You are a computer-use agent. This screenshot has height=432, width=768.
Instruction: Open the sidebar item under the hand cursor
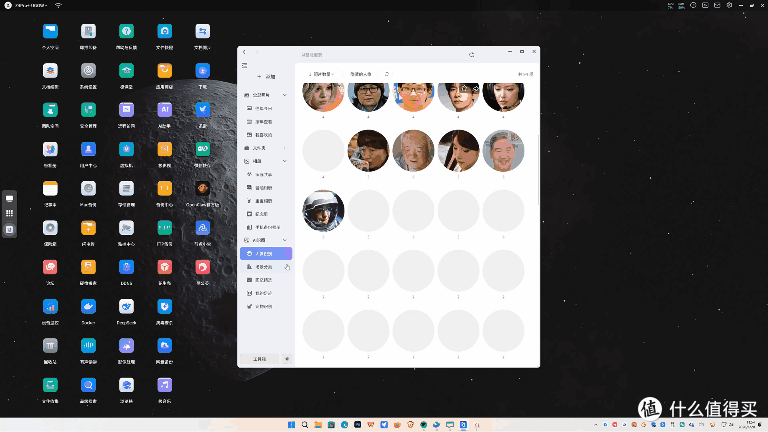pyautogui.click(x=266, y=267)
